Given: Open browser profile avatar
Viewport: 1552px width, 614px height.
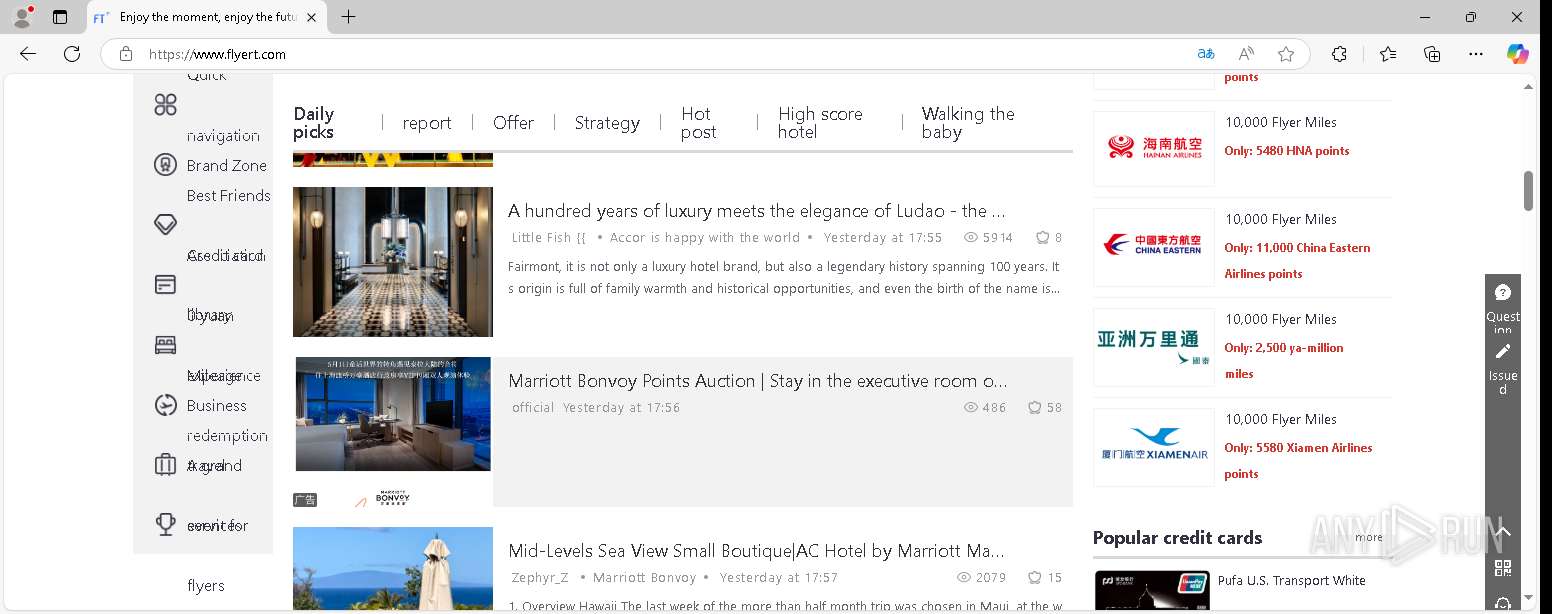Looking at the screenshot, I should (22, 17).
